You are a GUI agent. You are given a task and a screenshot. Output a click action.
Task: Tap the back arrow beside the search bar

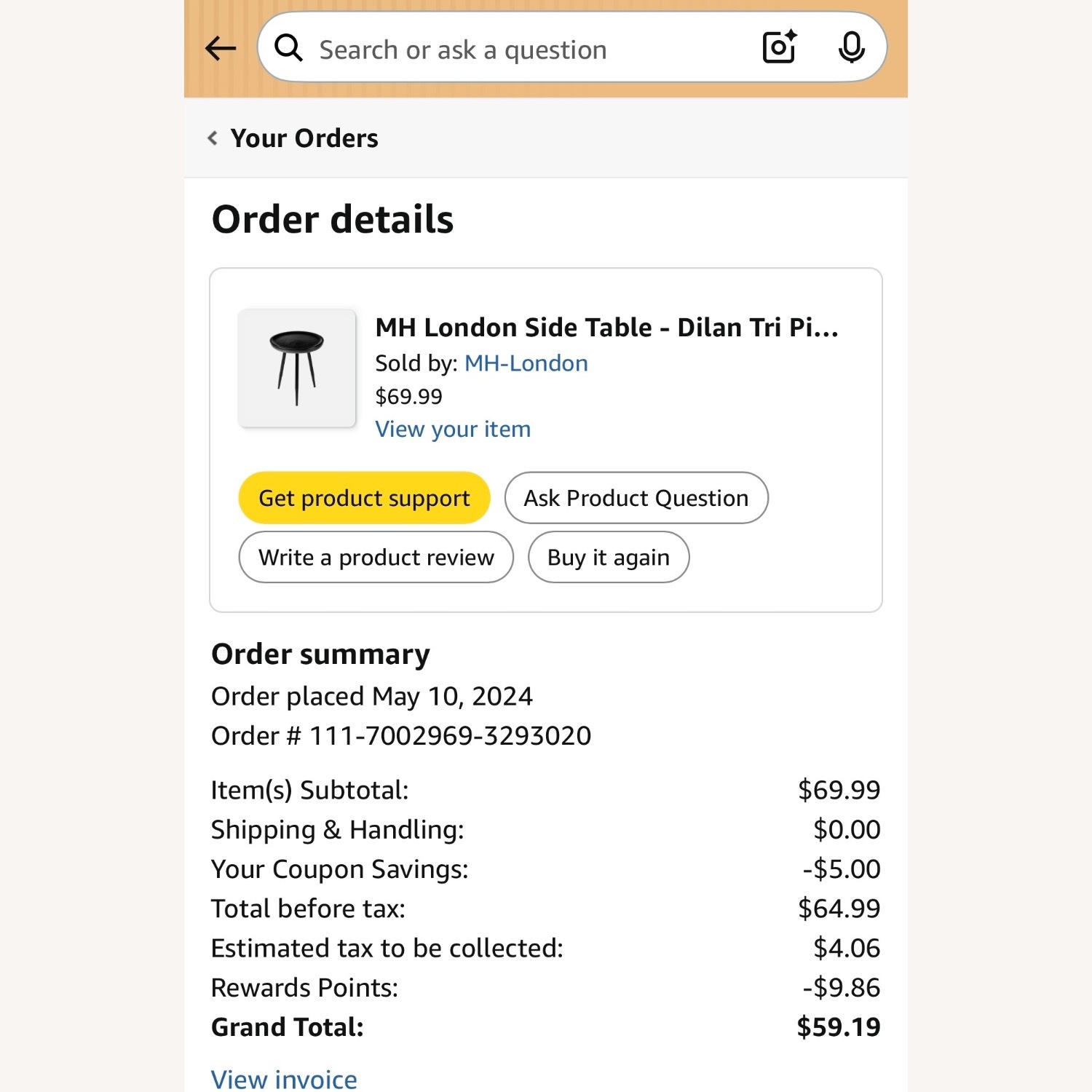[221, 49]
